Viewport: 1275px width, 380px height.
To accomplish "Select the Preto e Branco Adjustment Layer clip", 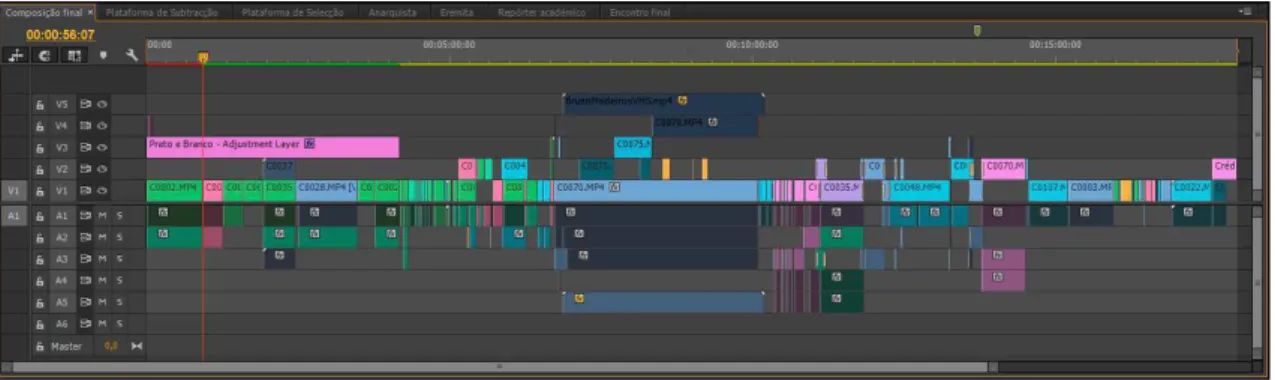I will coord(272,147).
